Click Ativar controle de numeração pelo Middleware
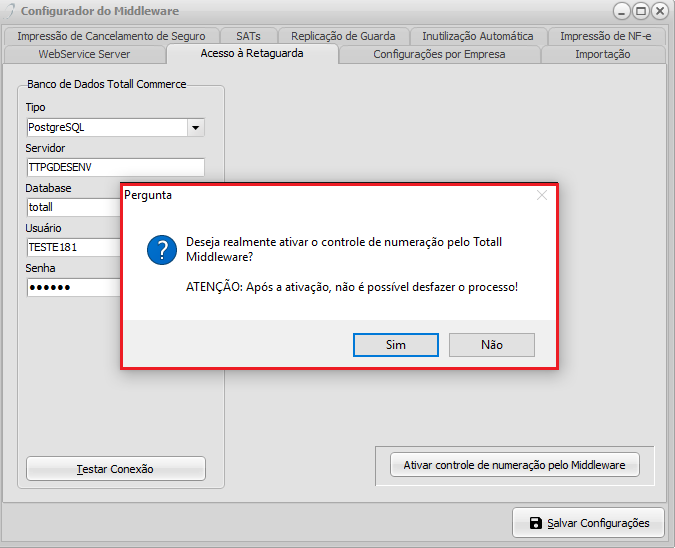675x548 pixels. pos(514,465)
